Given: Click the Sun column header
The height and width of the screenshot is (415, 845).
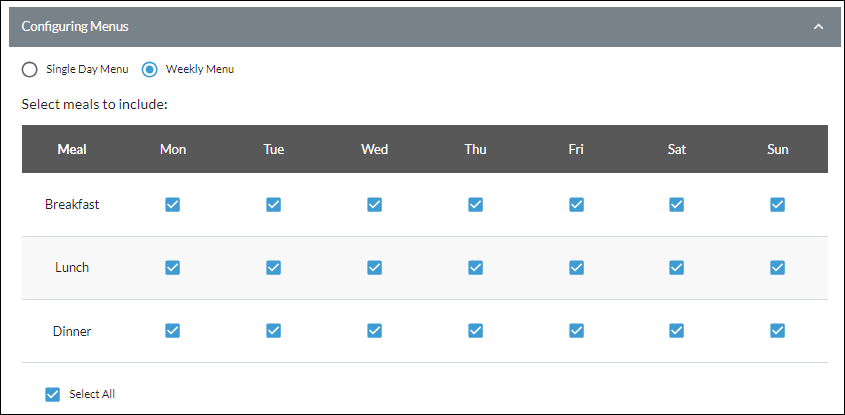Looking at the screenshot, I should point(778,149).
